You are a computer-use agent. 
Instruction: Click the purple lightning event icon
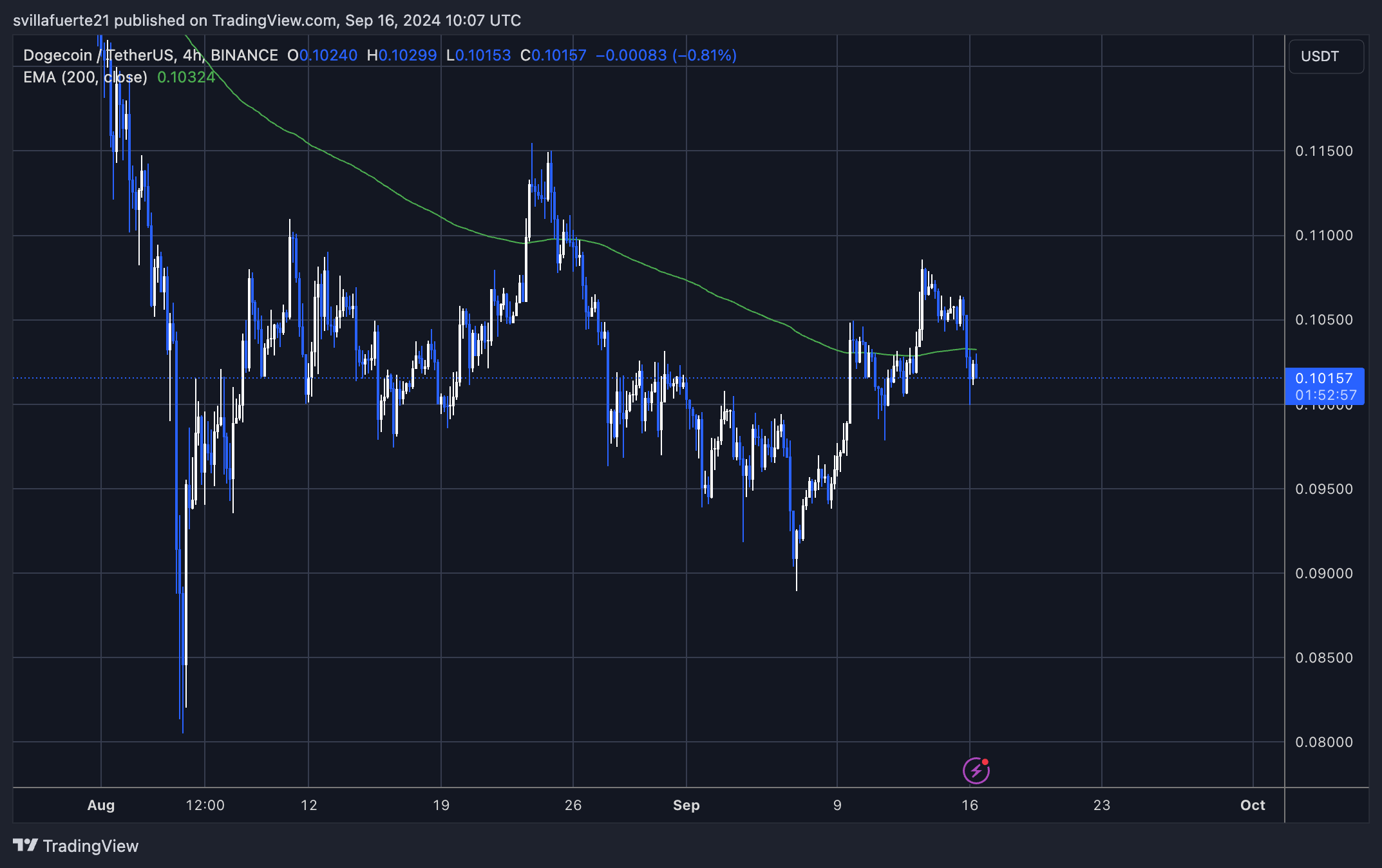pos(976,770)
